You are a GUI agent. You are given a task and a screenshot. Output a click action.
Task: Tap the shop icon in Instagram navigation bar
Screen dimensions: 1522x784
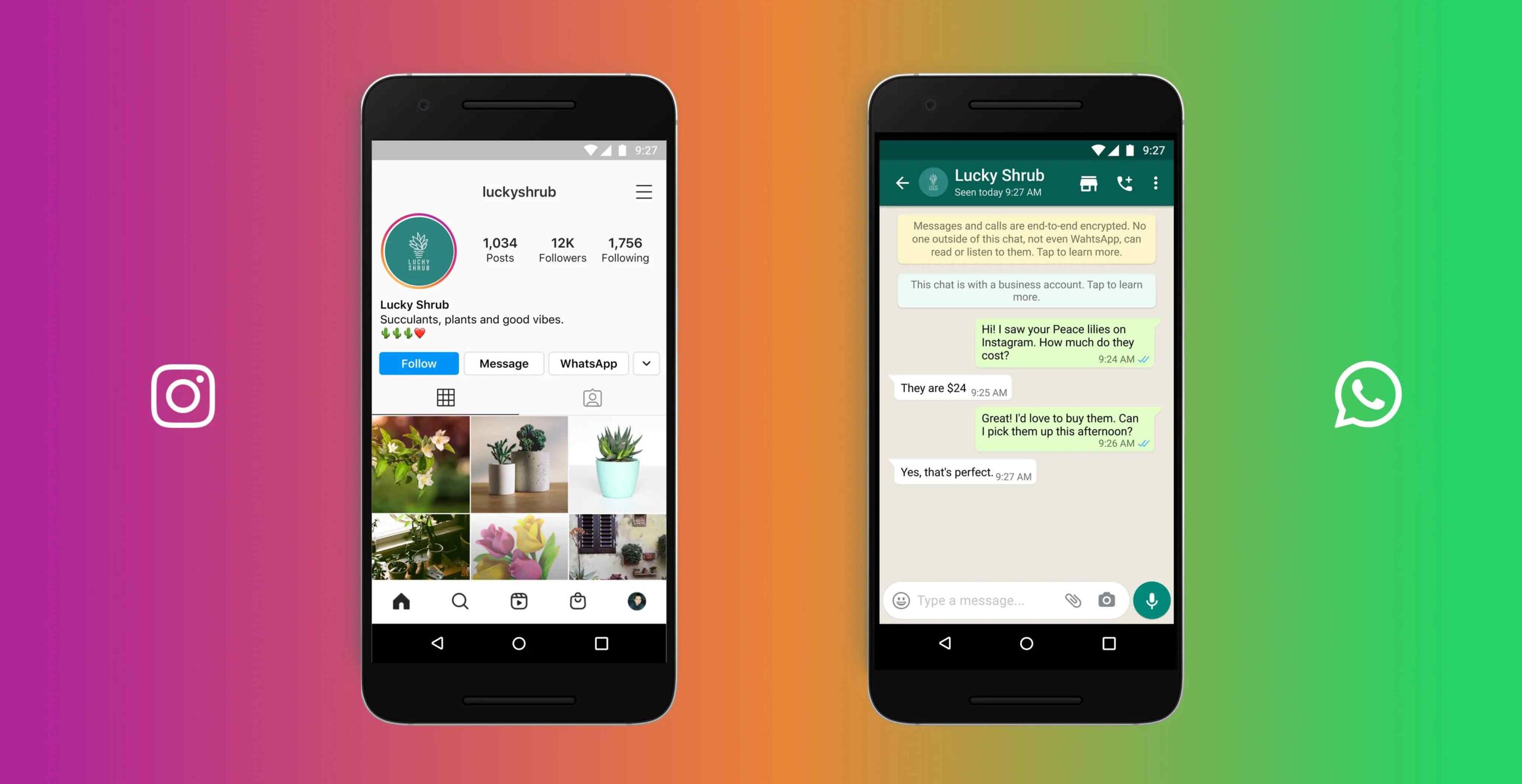[x=577, y=601]
